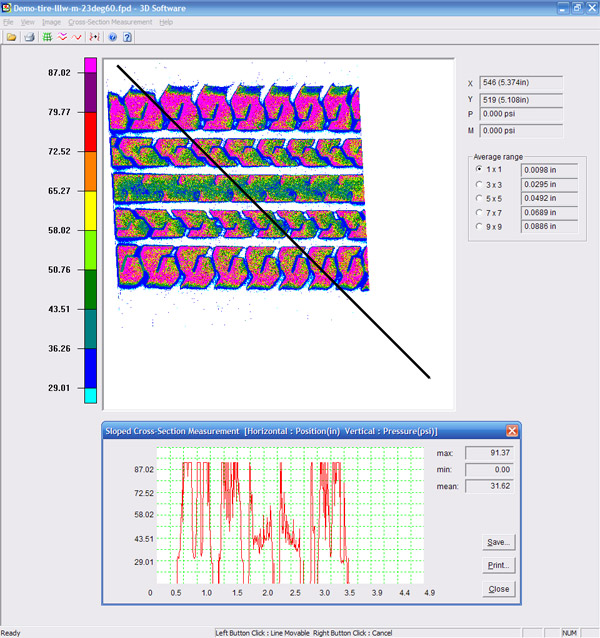Click the 58.02 legend scale label
The width and height of the screenshot is (600, 638).
point(59,230)
